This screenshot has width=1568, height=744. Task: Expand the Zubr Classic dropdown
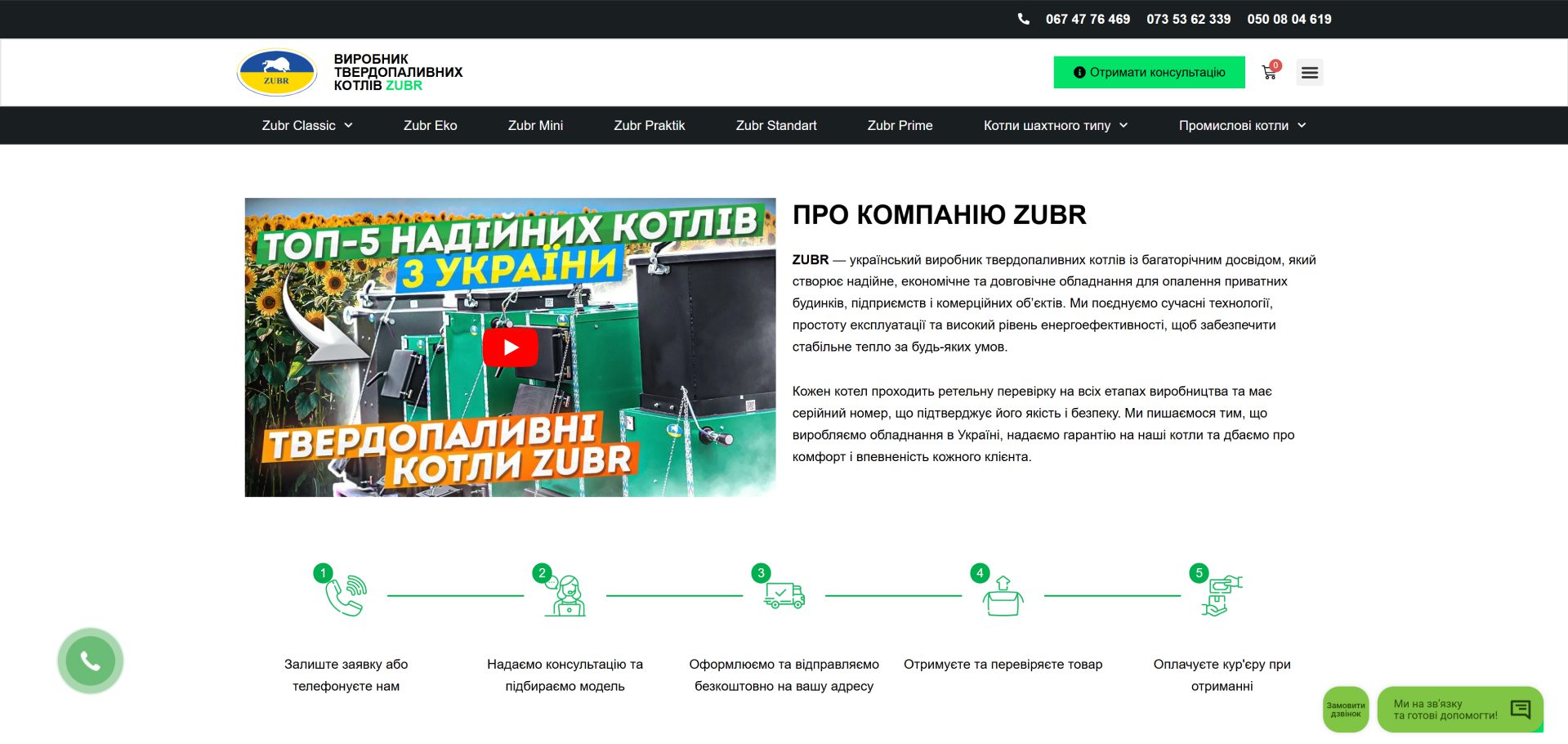(x=307, y=125)
